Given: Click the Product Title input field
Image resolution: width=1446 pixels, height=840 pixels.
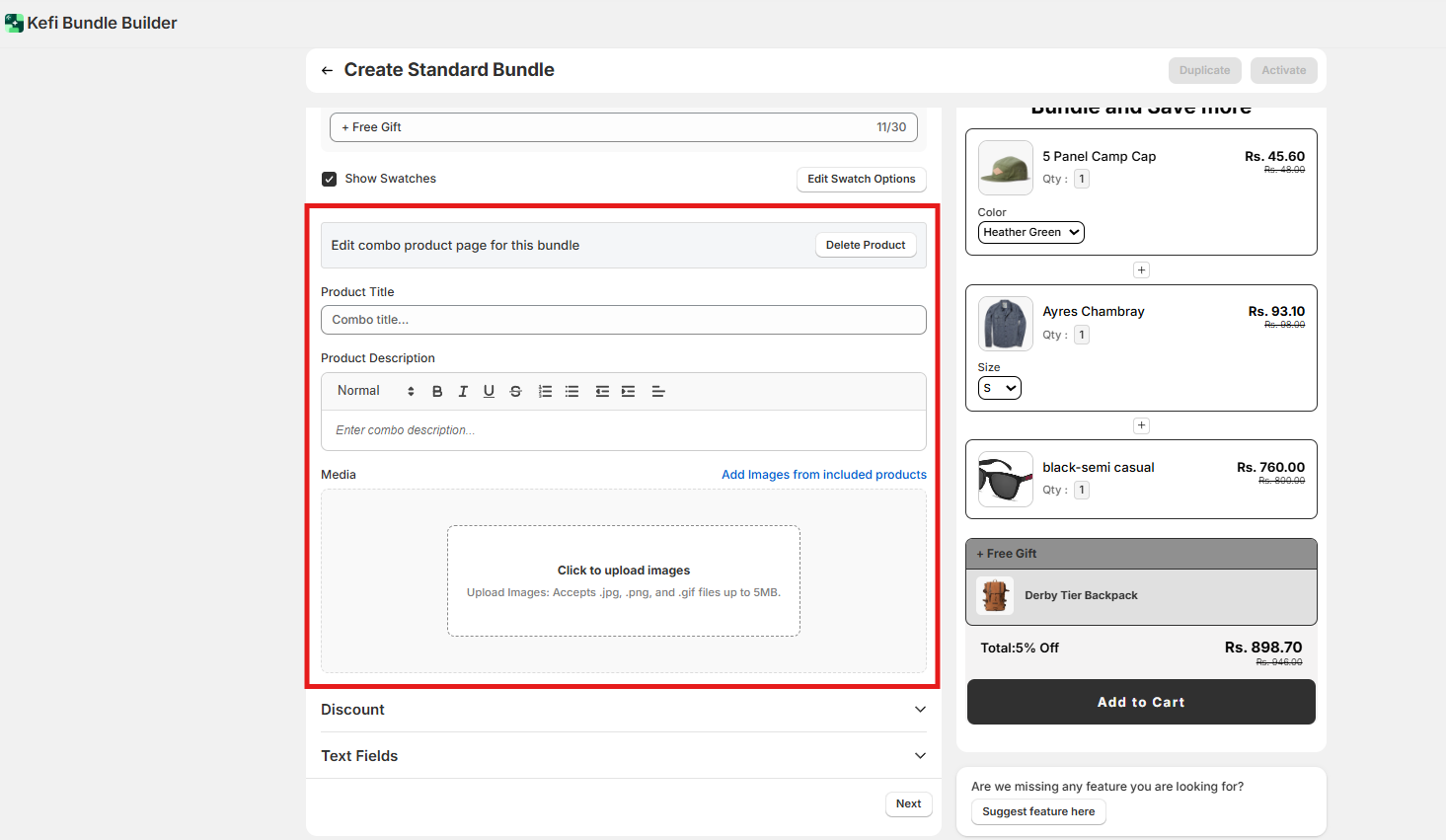Looking at the screenshot, I should point(623,320).
